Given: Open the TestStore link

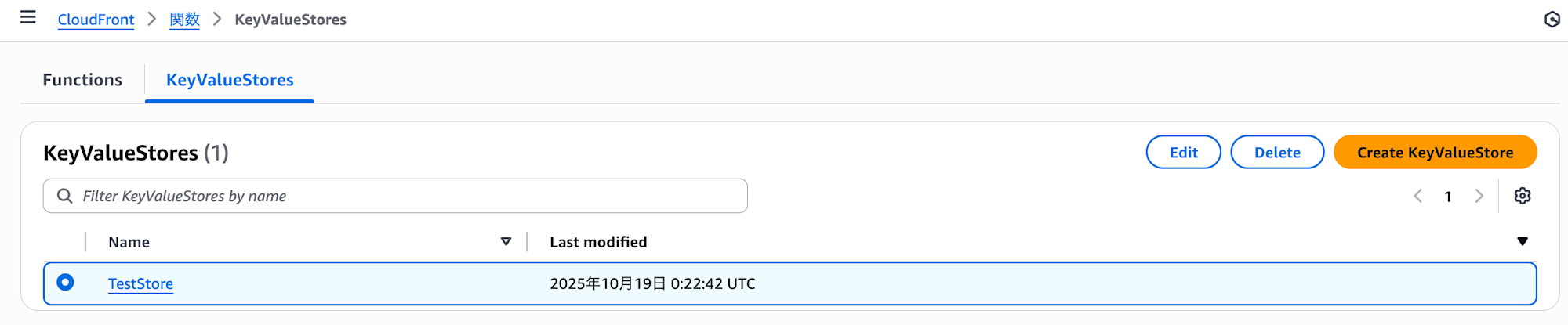Looking at the screenshot, I should click(x=140, y=283).
